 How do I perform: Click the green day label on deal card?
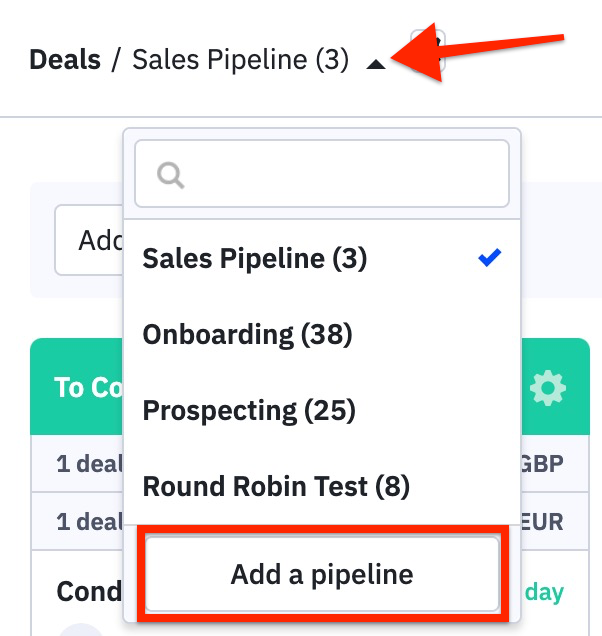[544, 593]
